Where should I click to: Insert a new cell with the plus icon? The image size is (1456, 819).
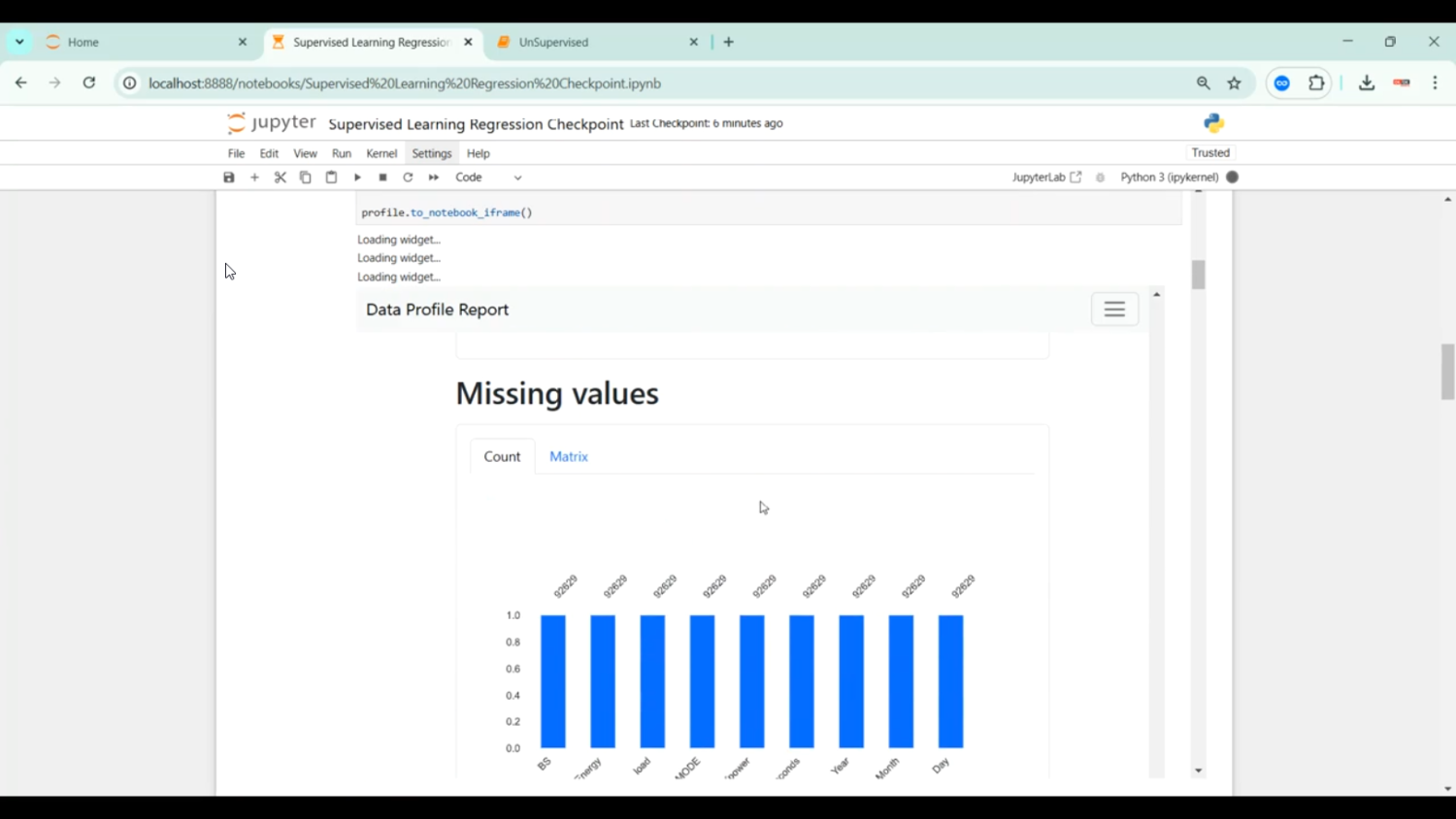coord(254,178)
